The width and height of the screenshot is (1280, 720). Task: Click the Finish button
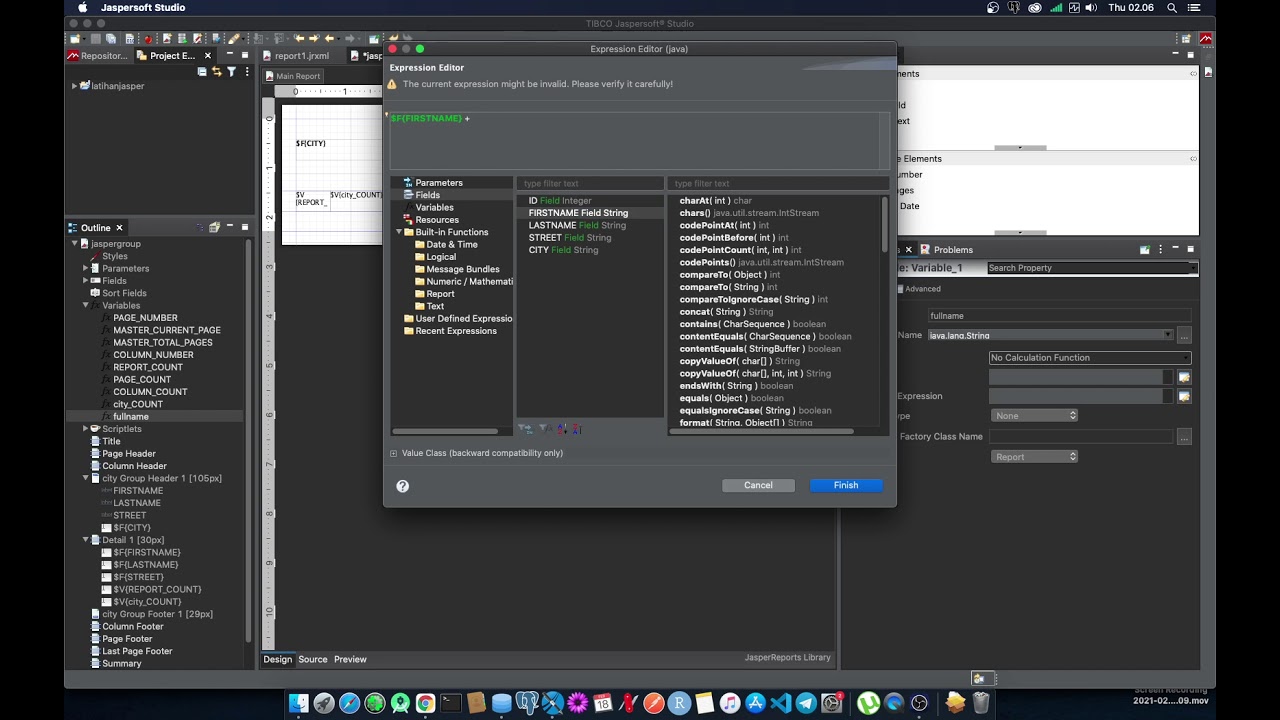click(846, 486)
